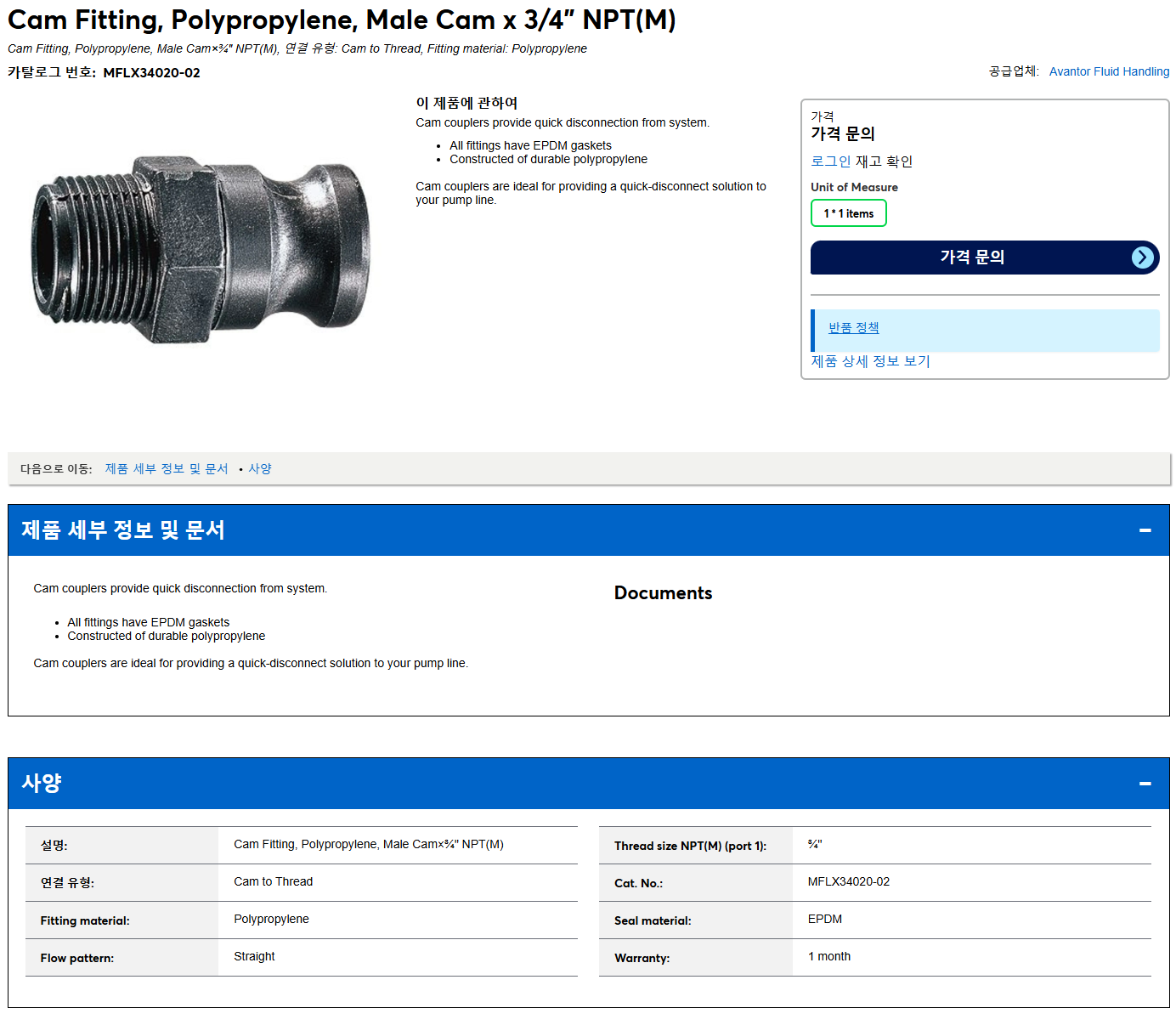1176x1025 pixels.
Task: Collapse the 제품 세부 정보 및 문서 section
Action: 1145,530
